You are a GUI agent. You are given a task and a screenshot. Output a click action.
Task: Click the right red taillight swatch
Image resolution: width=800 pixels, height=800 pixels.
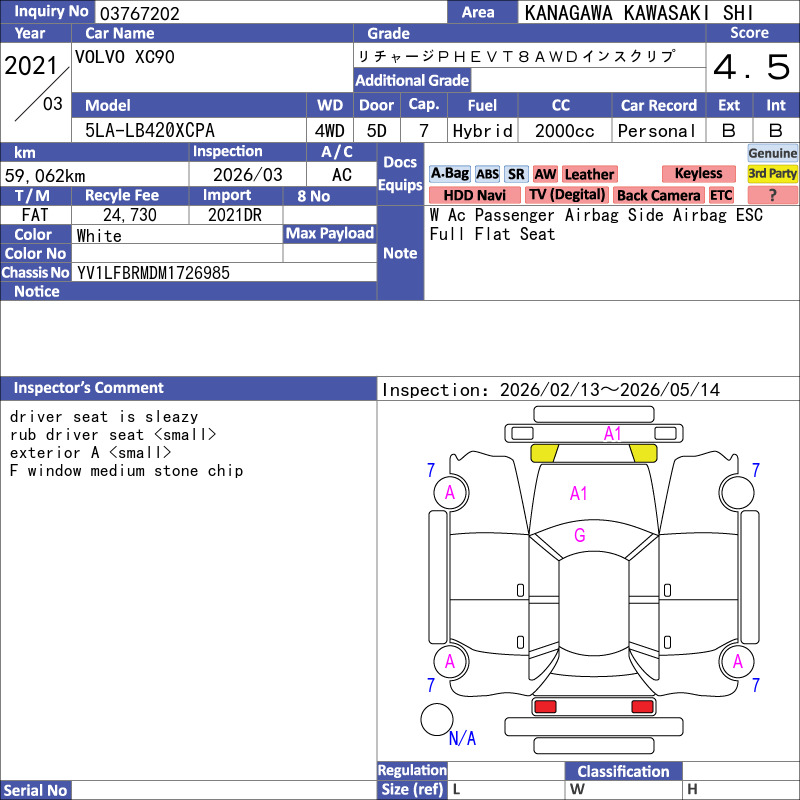[x=642, y=707]
